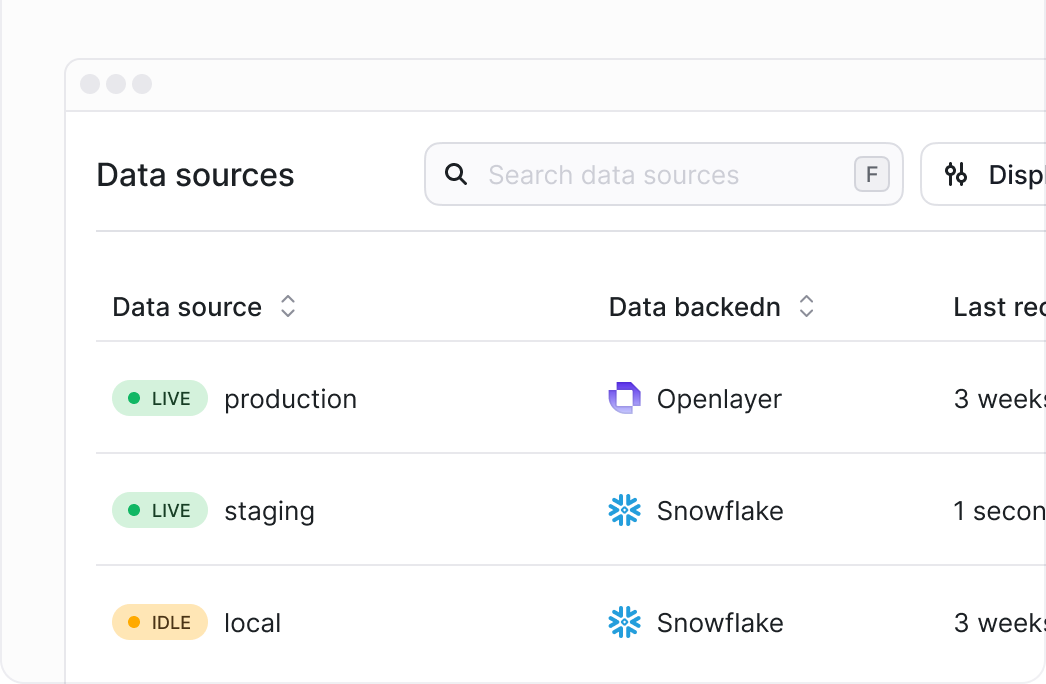The height and width of the screenshot is (684, 1046).
Task: Click the Openlayer backend text
Action: (719, 399)
